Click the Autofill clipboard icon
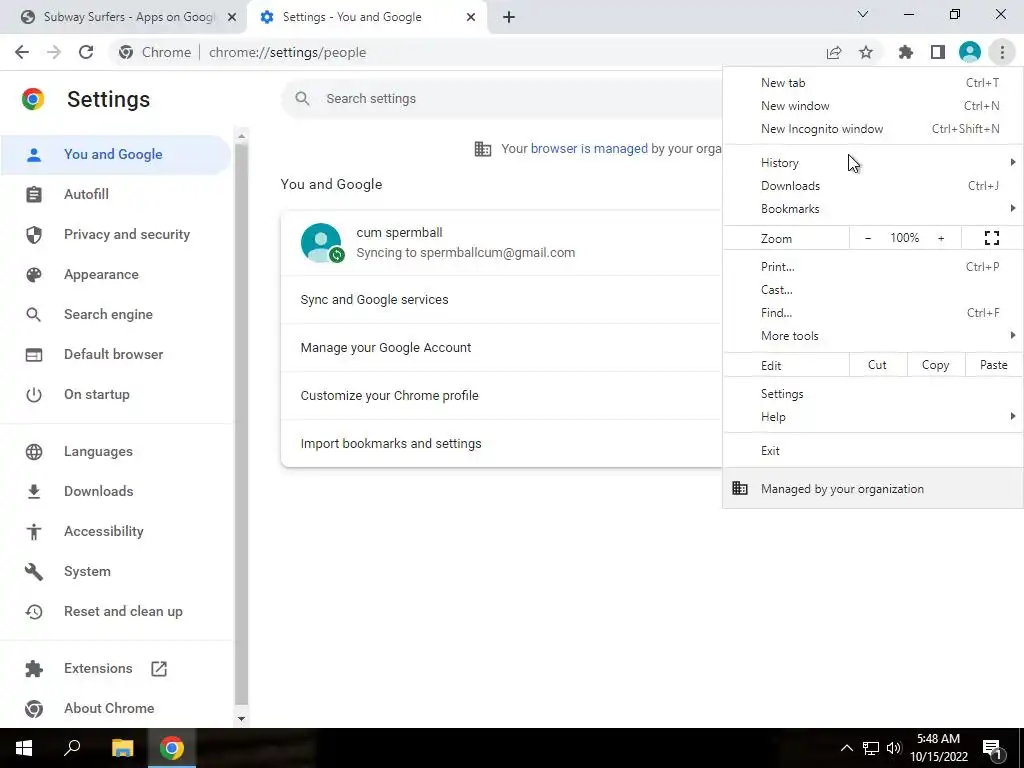 pyautogui.click(x=34, y=195)
